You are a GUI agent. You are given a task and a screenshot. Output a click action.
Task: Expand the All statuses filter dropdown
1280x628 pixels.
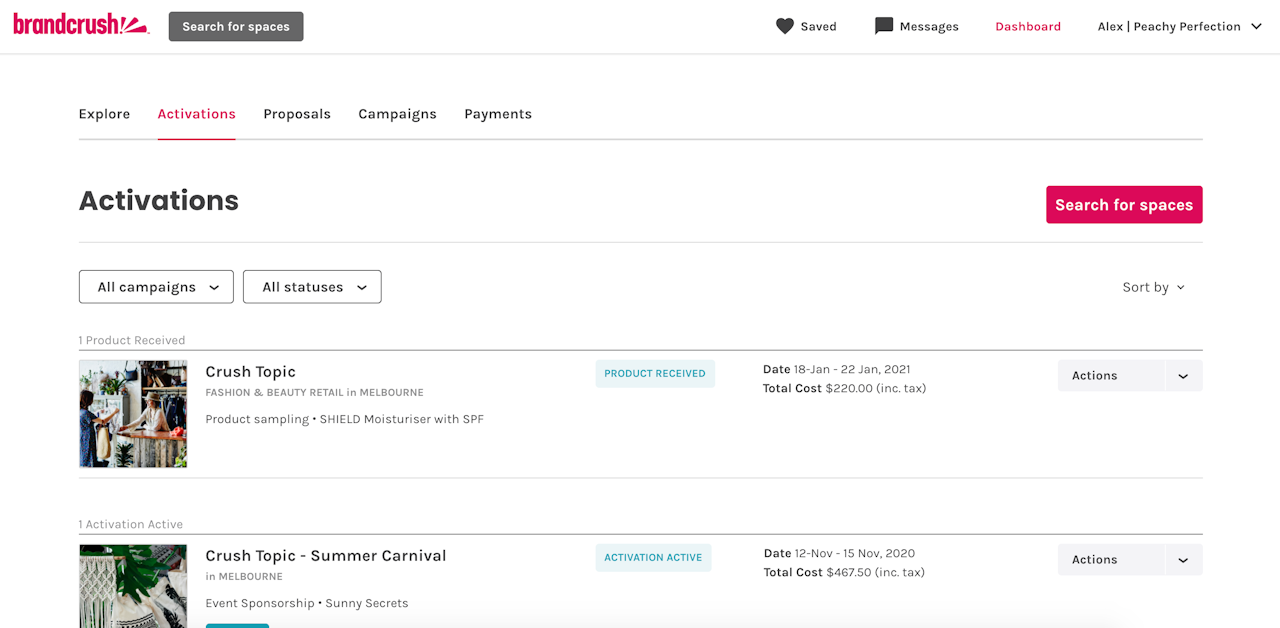coord(312,287)
